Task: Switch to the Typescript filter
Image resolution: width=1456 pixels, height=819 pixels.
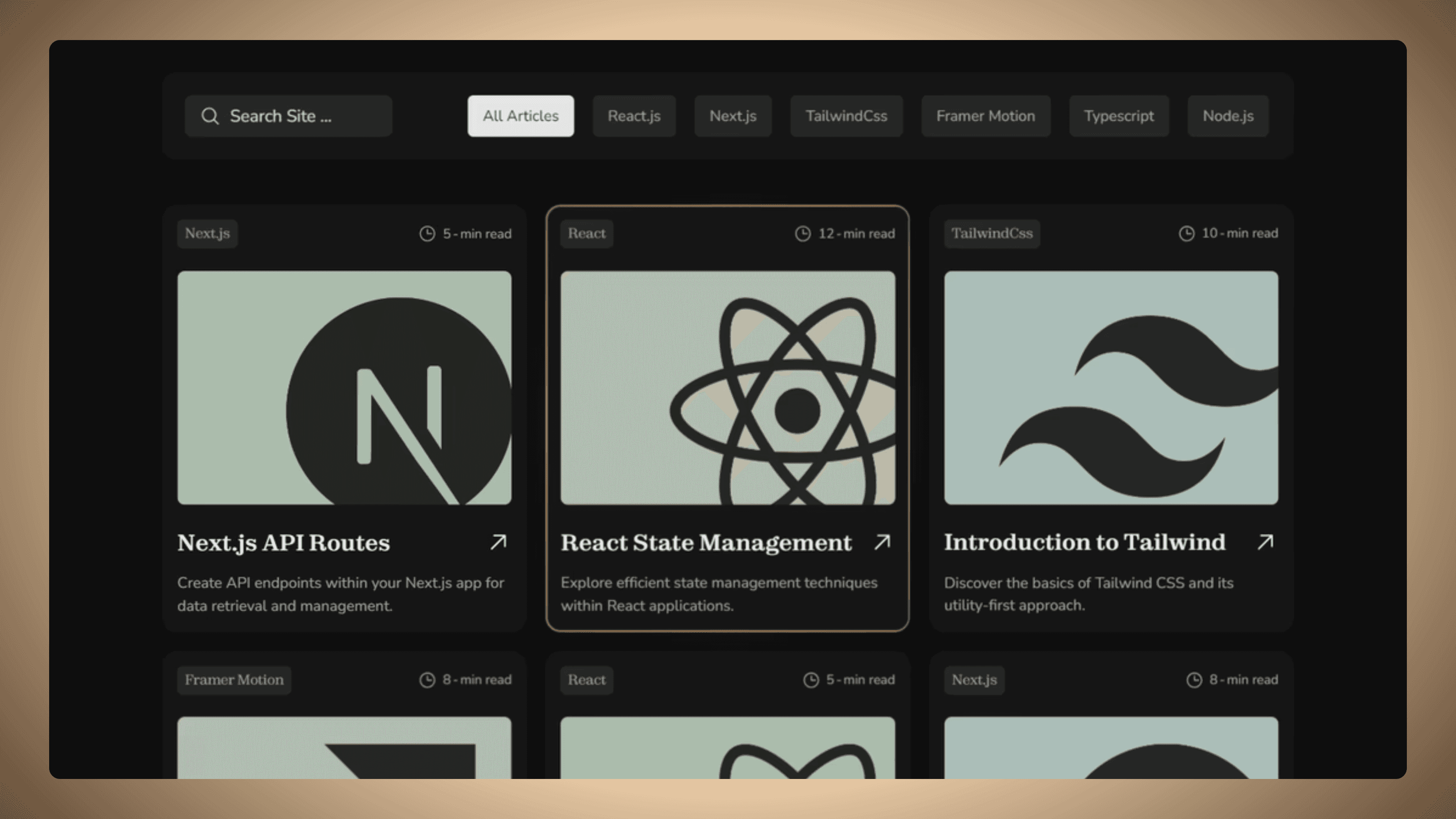Action: (x=1118, y=116)
